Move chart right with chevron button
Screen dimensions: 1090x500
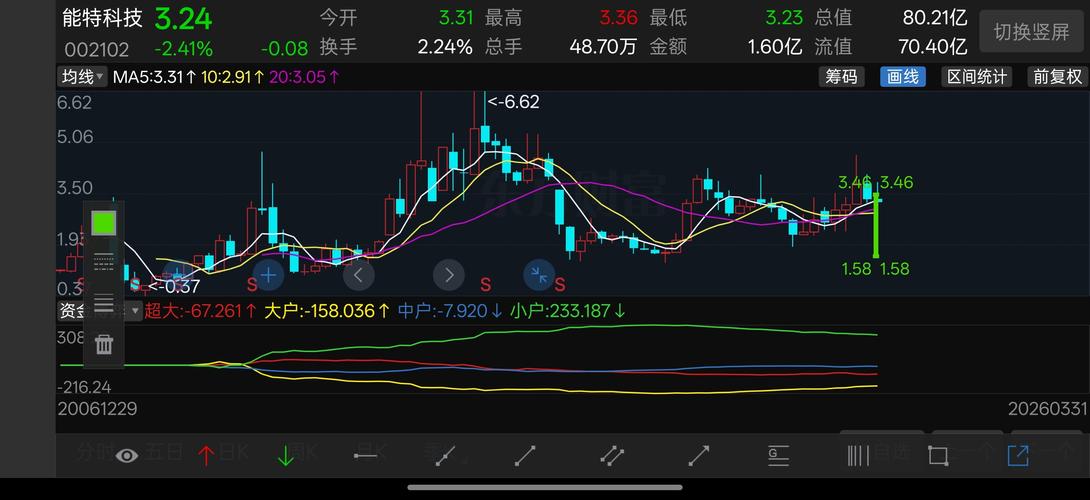pos(449,275)
